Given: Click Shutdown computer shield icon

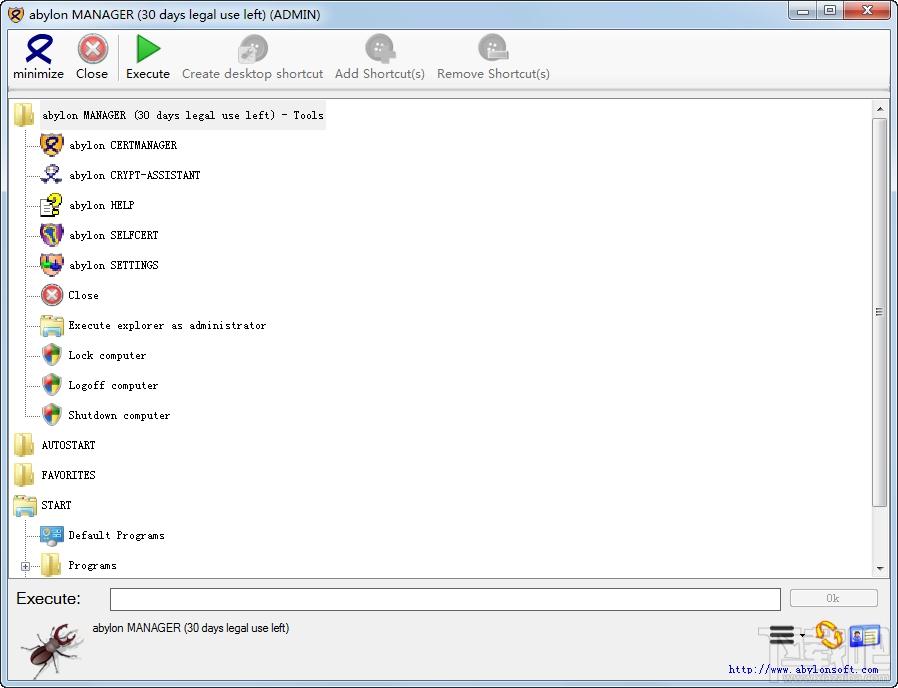Looking at the screenshot, I should click(x=52, y=415).
